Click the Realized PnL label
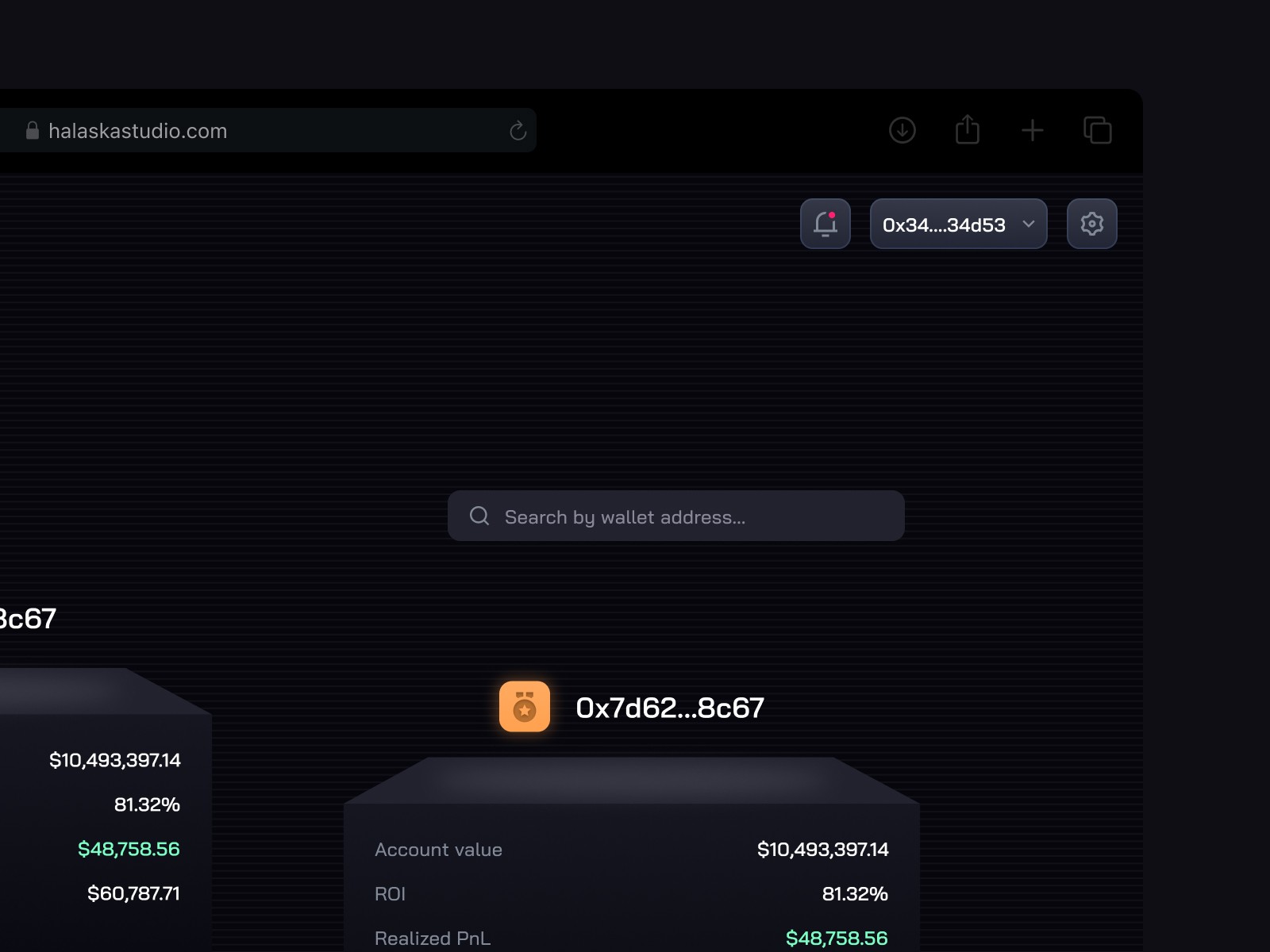The width and height of the screenshot is (1270, 952). [433, 939]
